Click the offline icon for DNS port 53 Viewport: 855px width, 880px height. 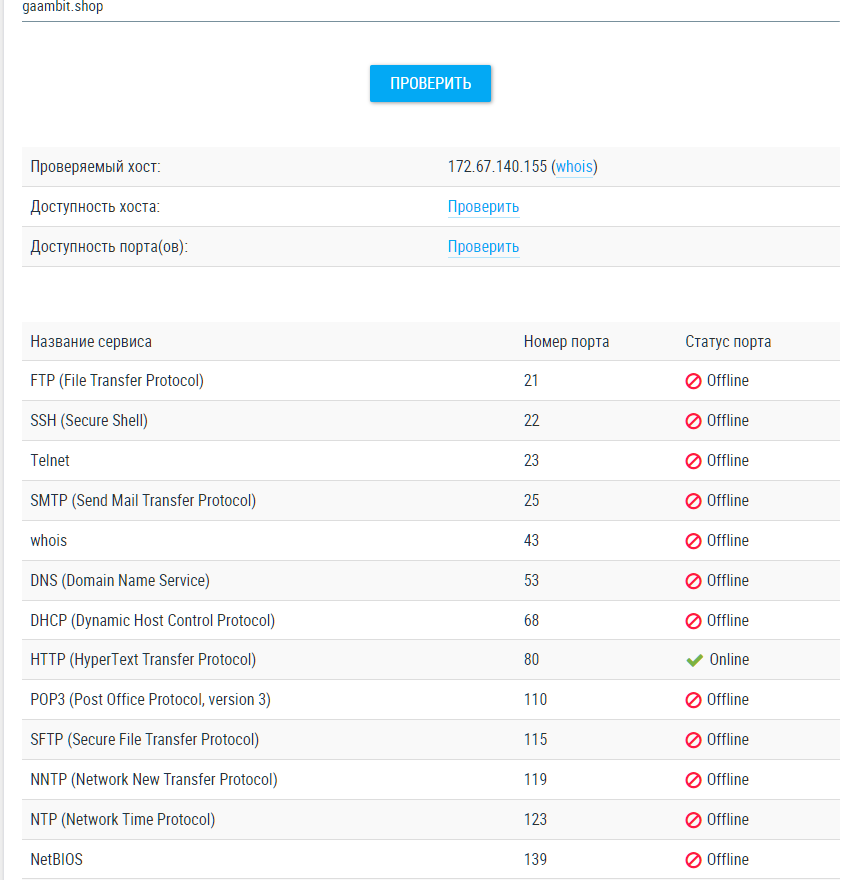pyautogui.click(x=693, y=581)
